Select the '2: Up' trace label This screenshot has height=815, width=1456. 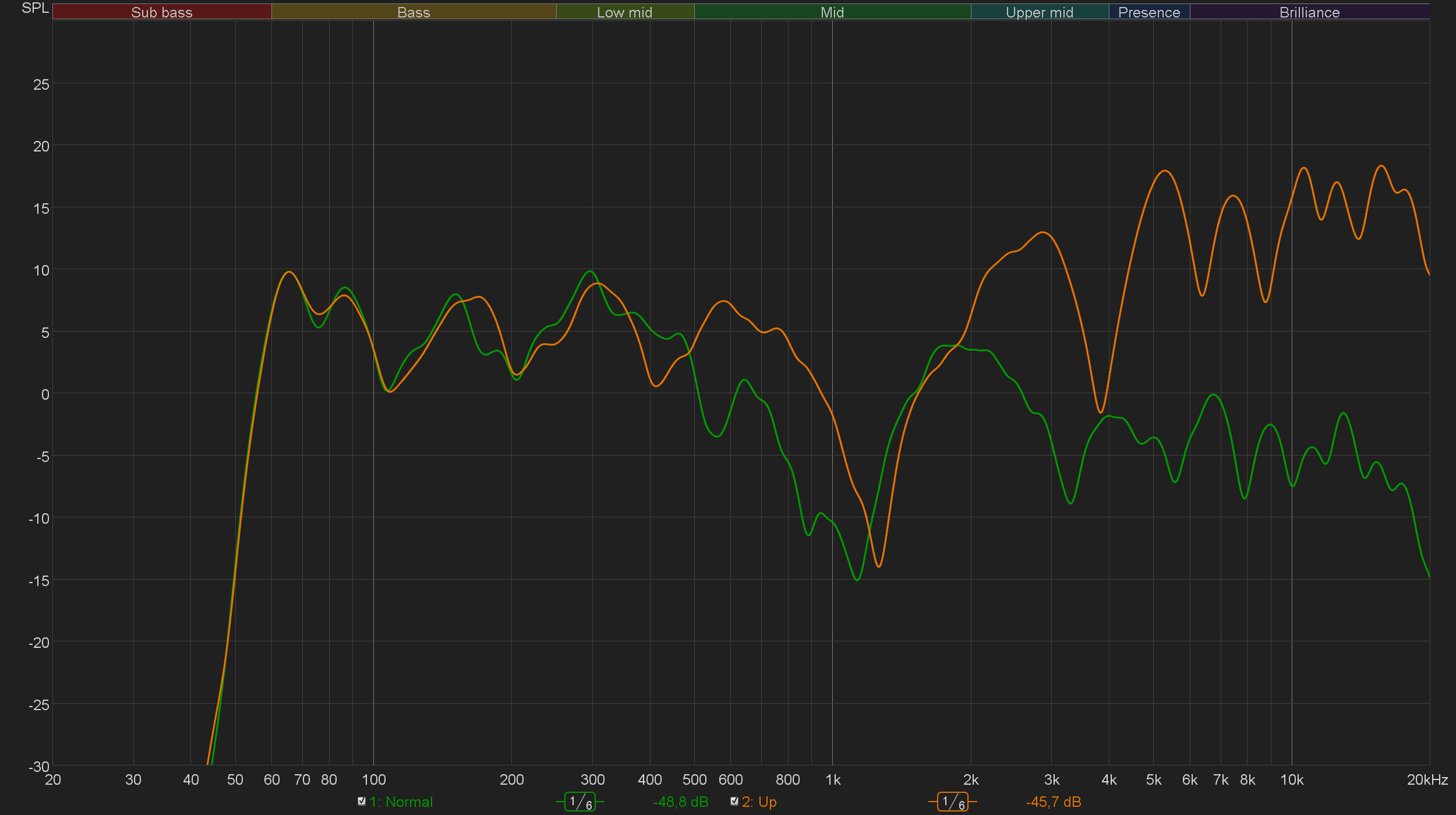click(x=759, y=802)
